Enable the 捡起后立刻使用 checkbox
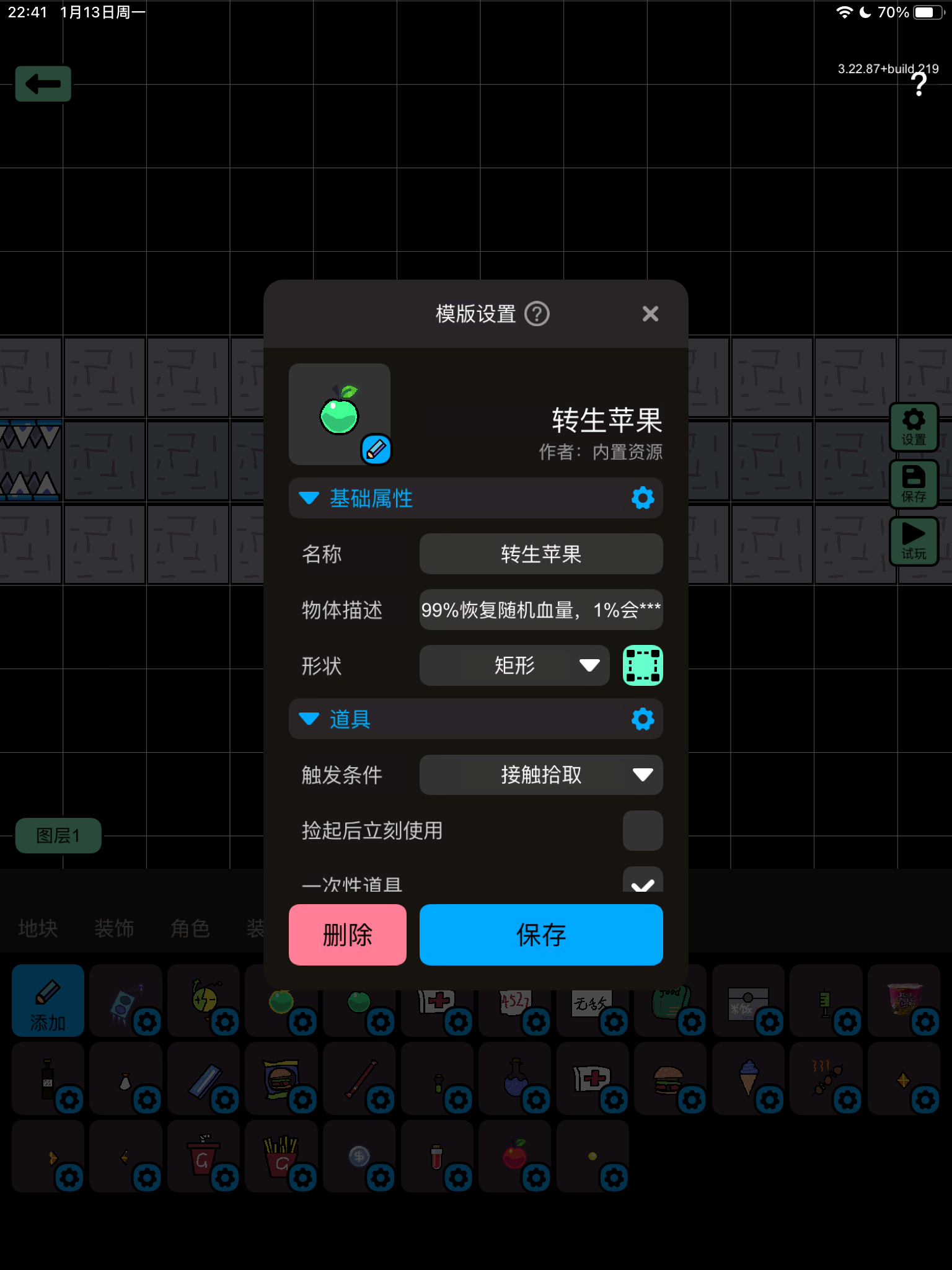Viewport: 952px width, 1270px height. [643, 830]
